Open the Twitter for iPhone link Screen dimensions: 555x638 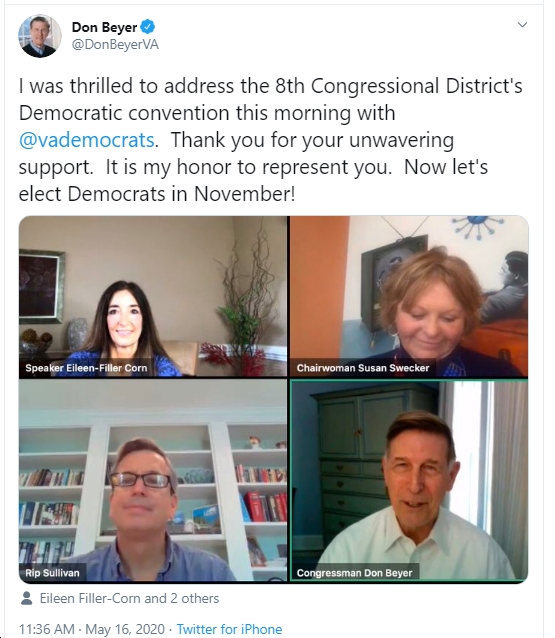pos(229,629)
